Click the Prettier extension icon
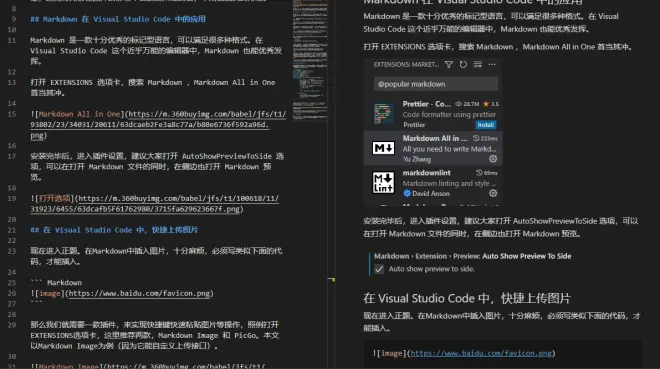660x369 pixels. pos(383,114)
